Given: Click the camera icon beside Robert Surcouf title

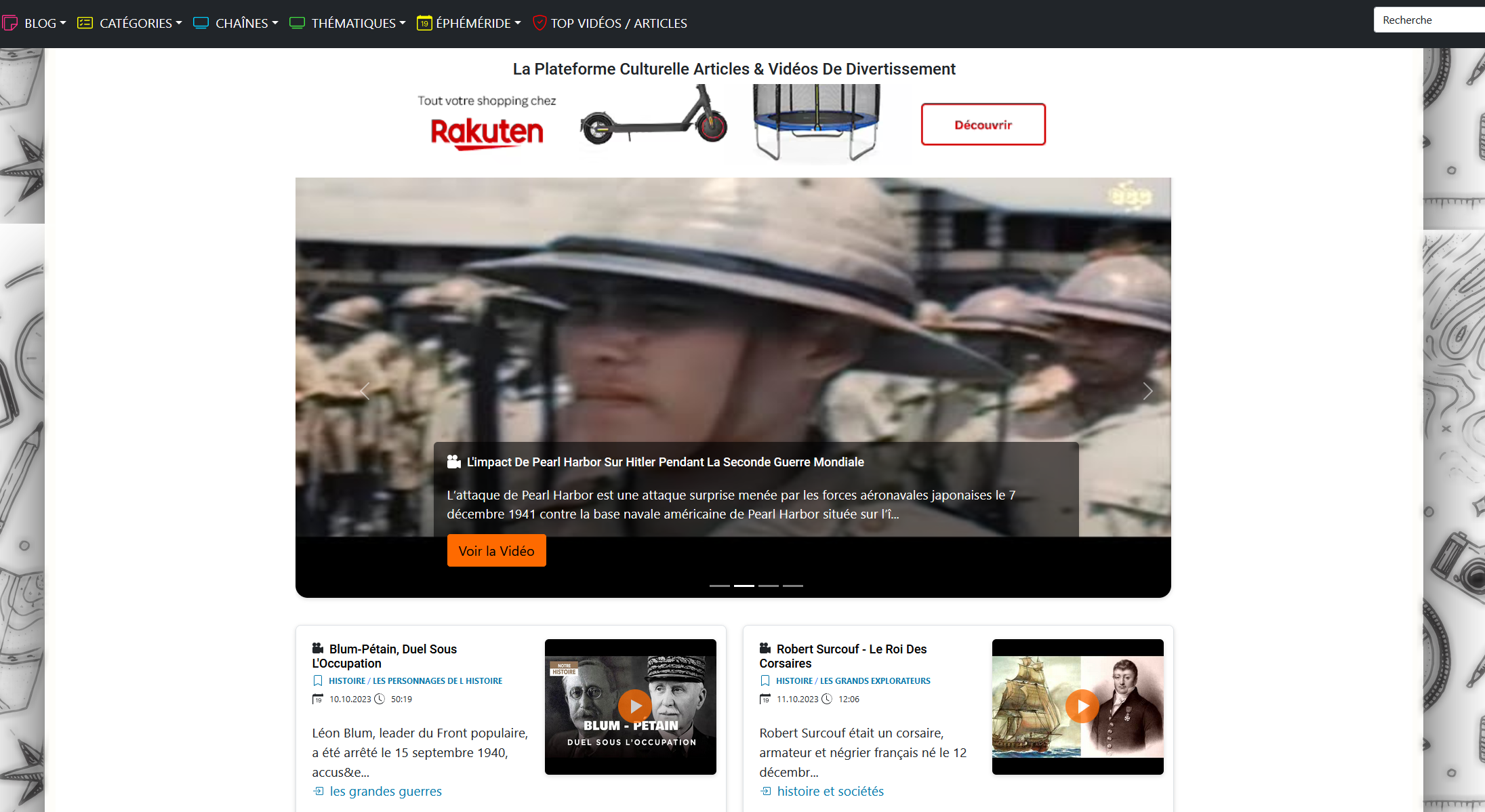Looking at the screenshot, I should pos(765,649).
